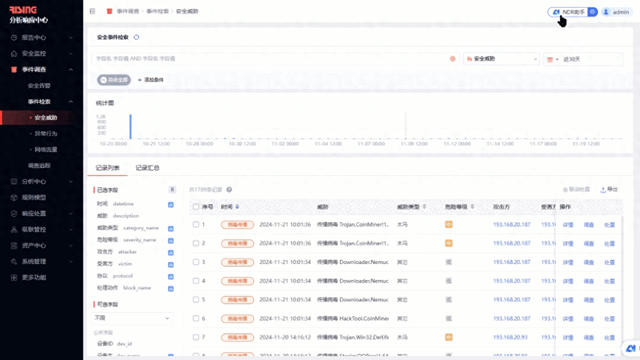Click the admin user avatar icon
This screenshot has height=360, width=640.
(606, 12)
